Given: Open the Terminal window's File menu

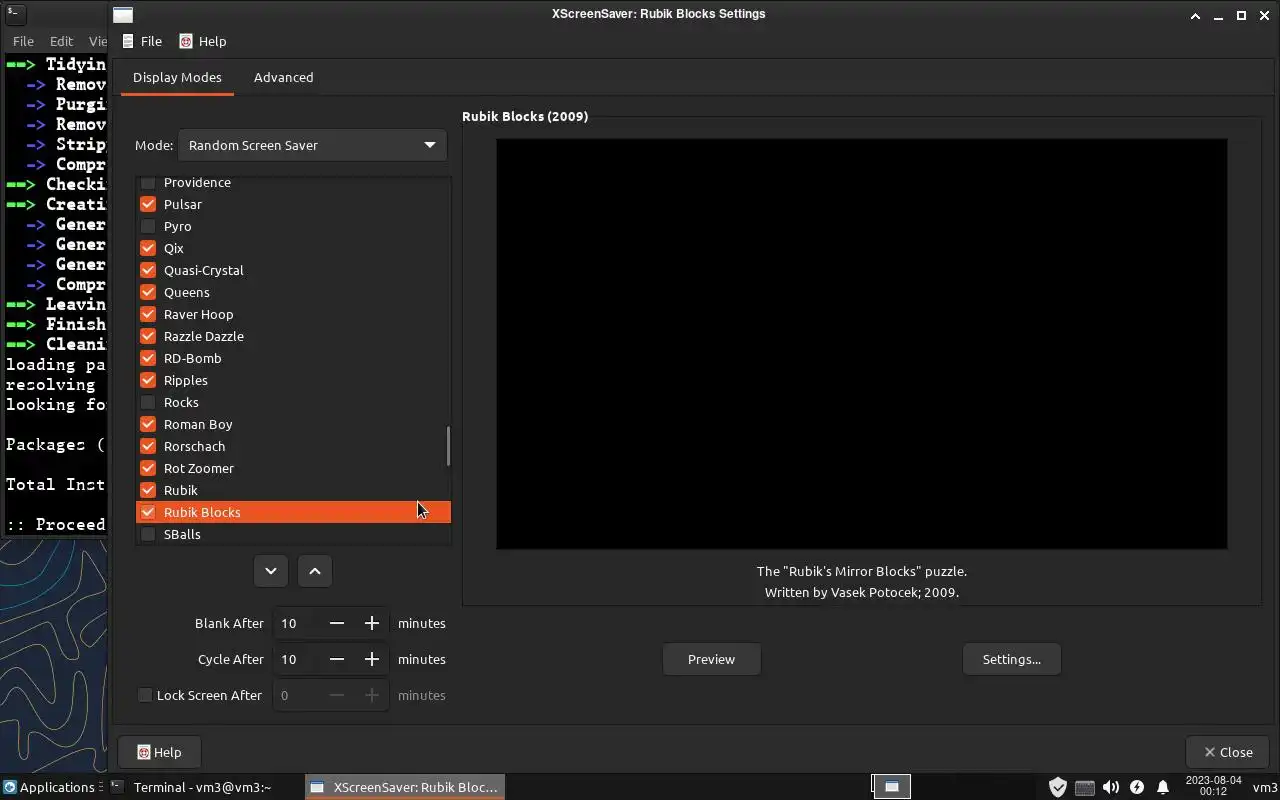Looking at the screenshot, I should click(x=23, y=41).
